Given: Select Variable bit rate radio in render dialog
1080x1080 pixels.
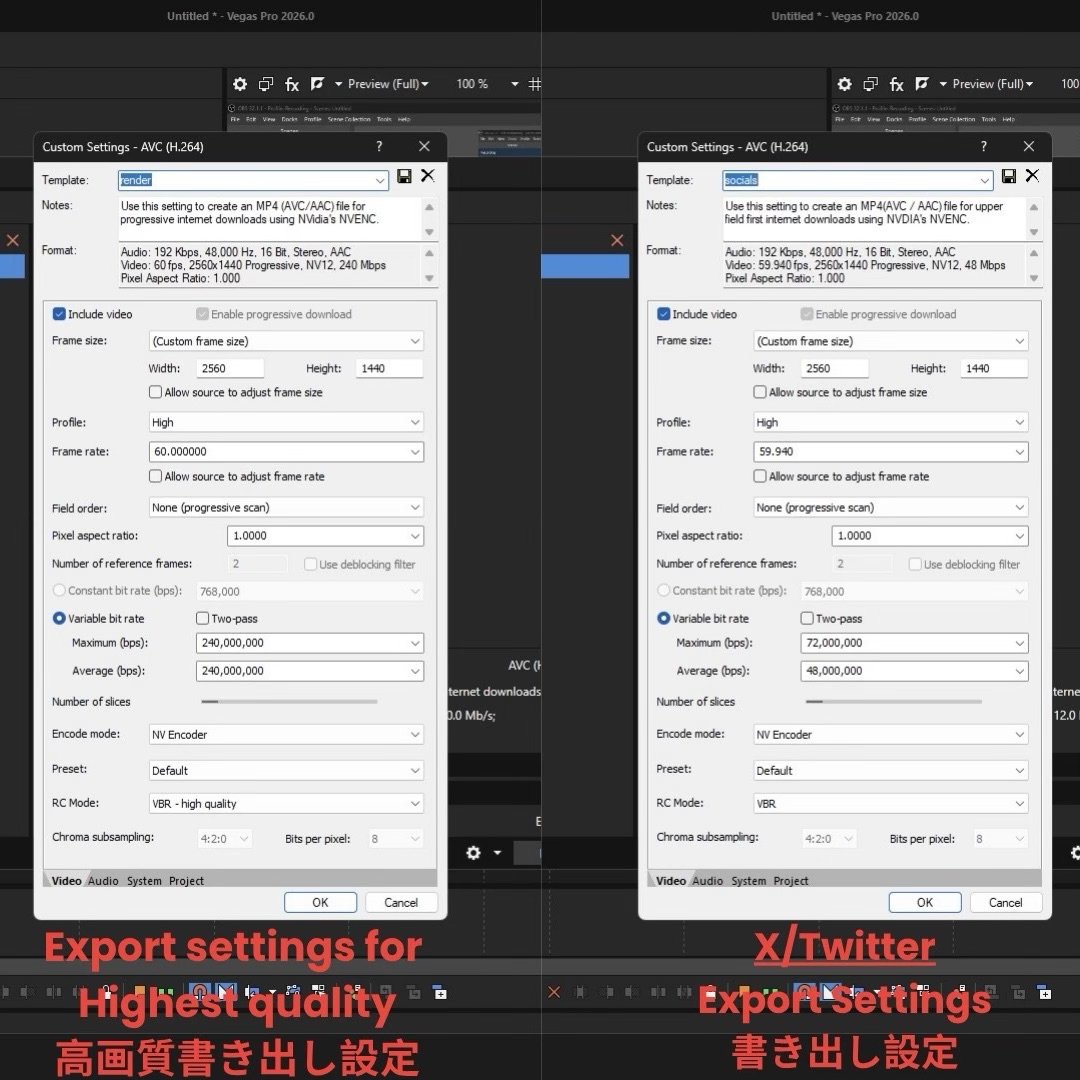Looking at the screenshot, I should [x=59, y=618].
